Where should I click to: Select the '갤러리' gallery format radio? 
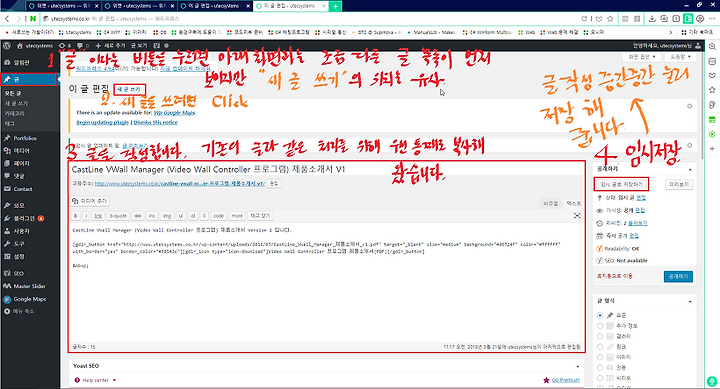click(x=600, y=336)
